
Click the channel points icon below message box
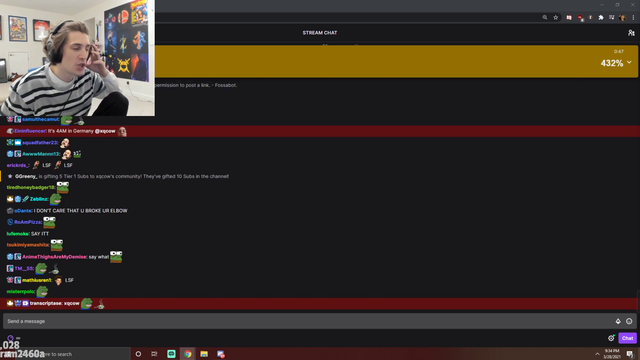point(11,338)
